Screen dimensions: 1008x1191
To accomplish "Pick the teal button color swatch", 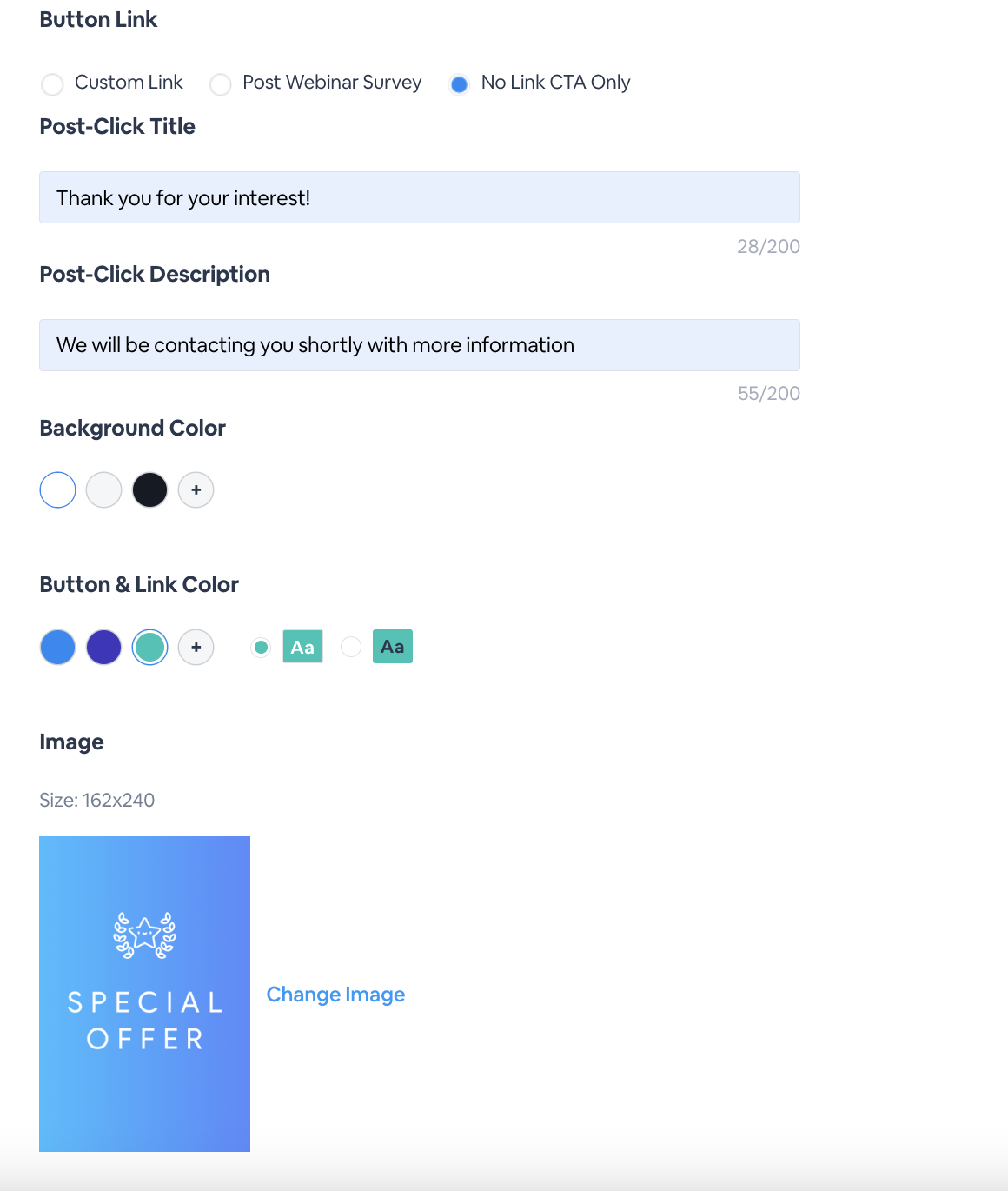I will pos(150,648).
